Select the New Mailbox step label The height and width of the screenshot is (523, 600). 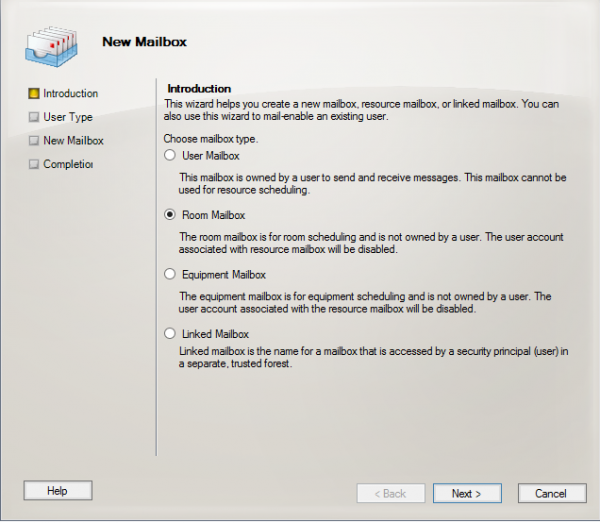[x=73, y=141]
